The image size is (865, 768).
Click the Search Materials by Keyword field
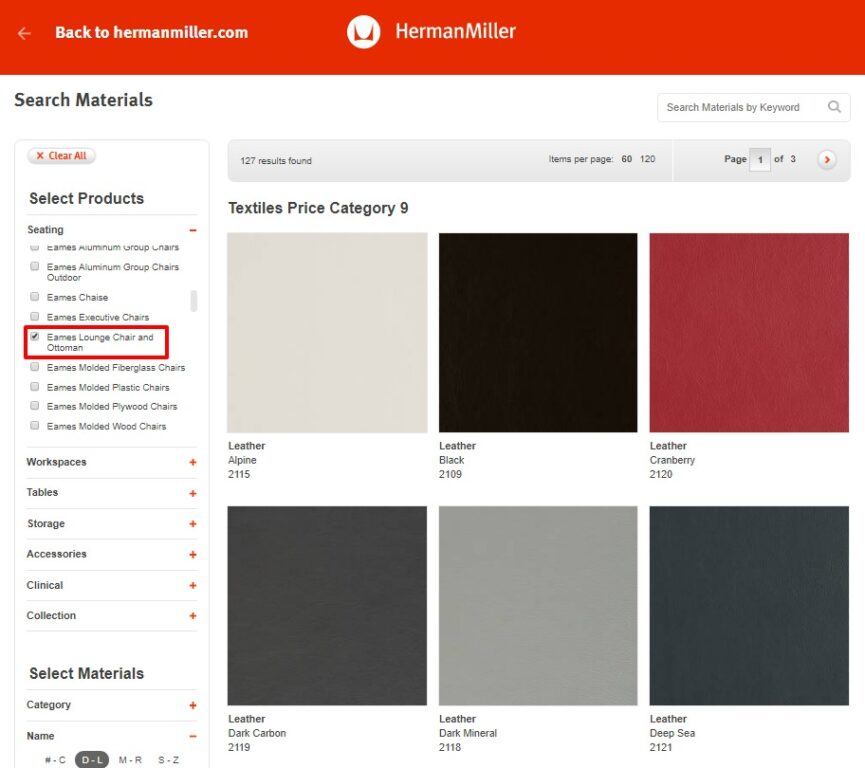(x=754, y=107)
